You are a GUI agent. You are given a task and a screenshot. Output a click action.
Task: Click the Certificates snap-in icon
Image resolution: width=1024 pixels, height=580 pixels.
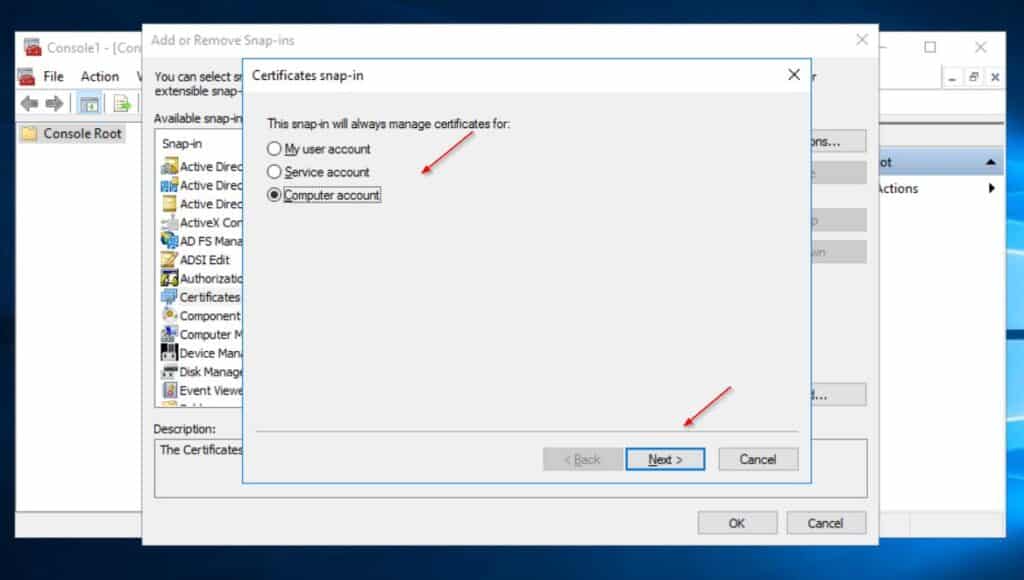tap(169, 297)
